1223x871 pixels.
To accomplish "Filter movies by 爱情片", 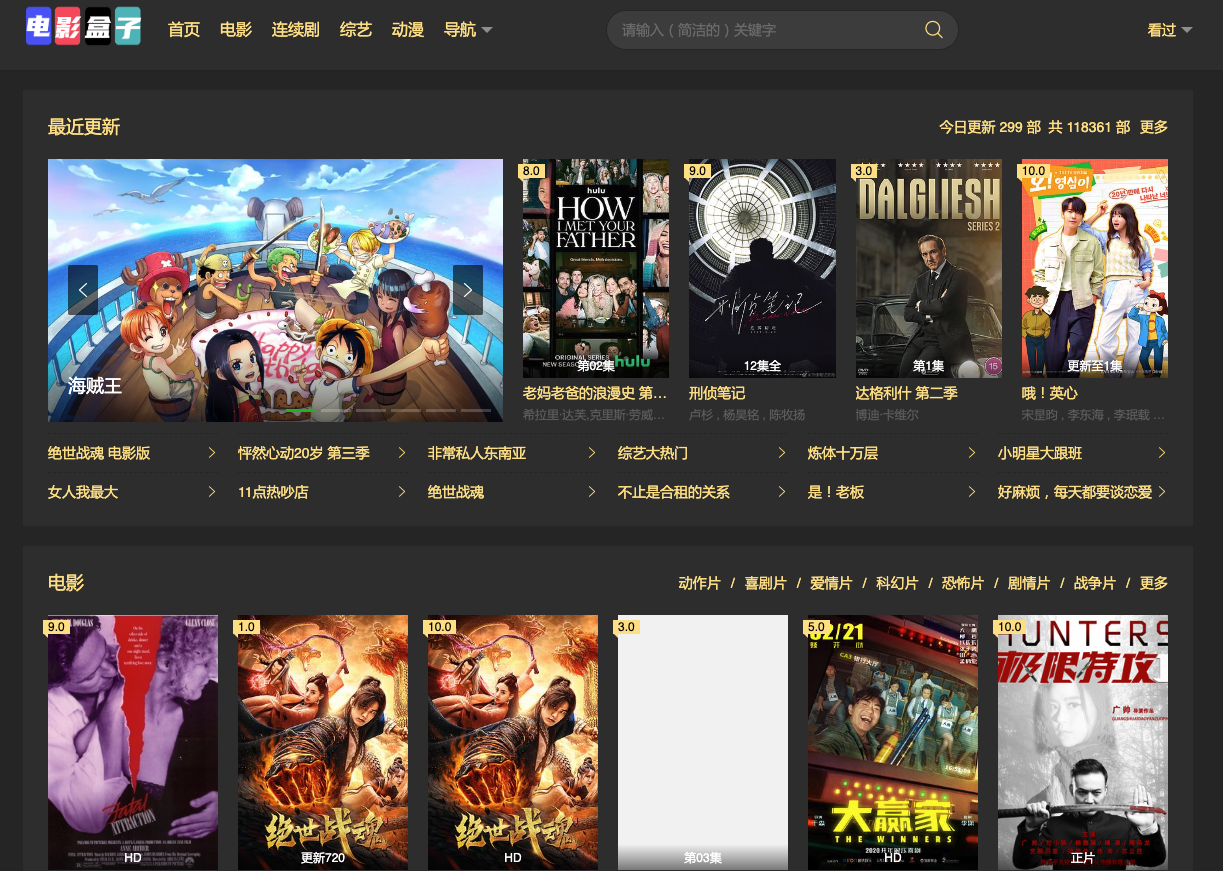I will click(x=831, y=583).
